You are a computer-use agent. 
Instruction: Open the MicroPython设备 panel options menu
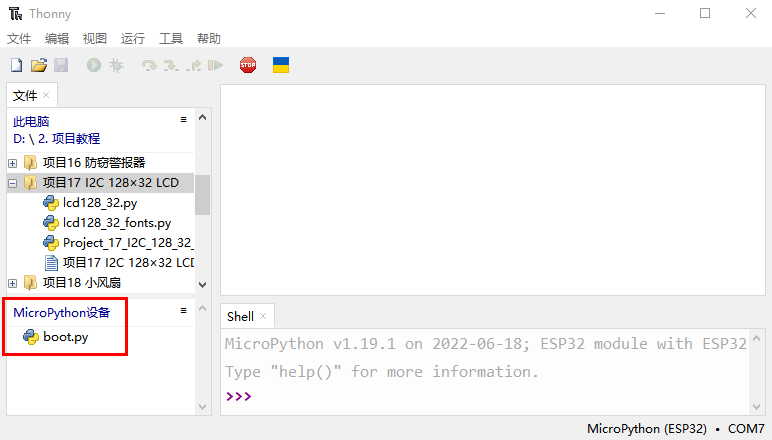click(183, 311)
